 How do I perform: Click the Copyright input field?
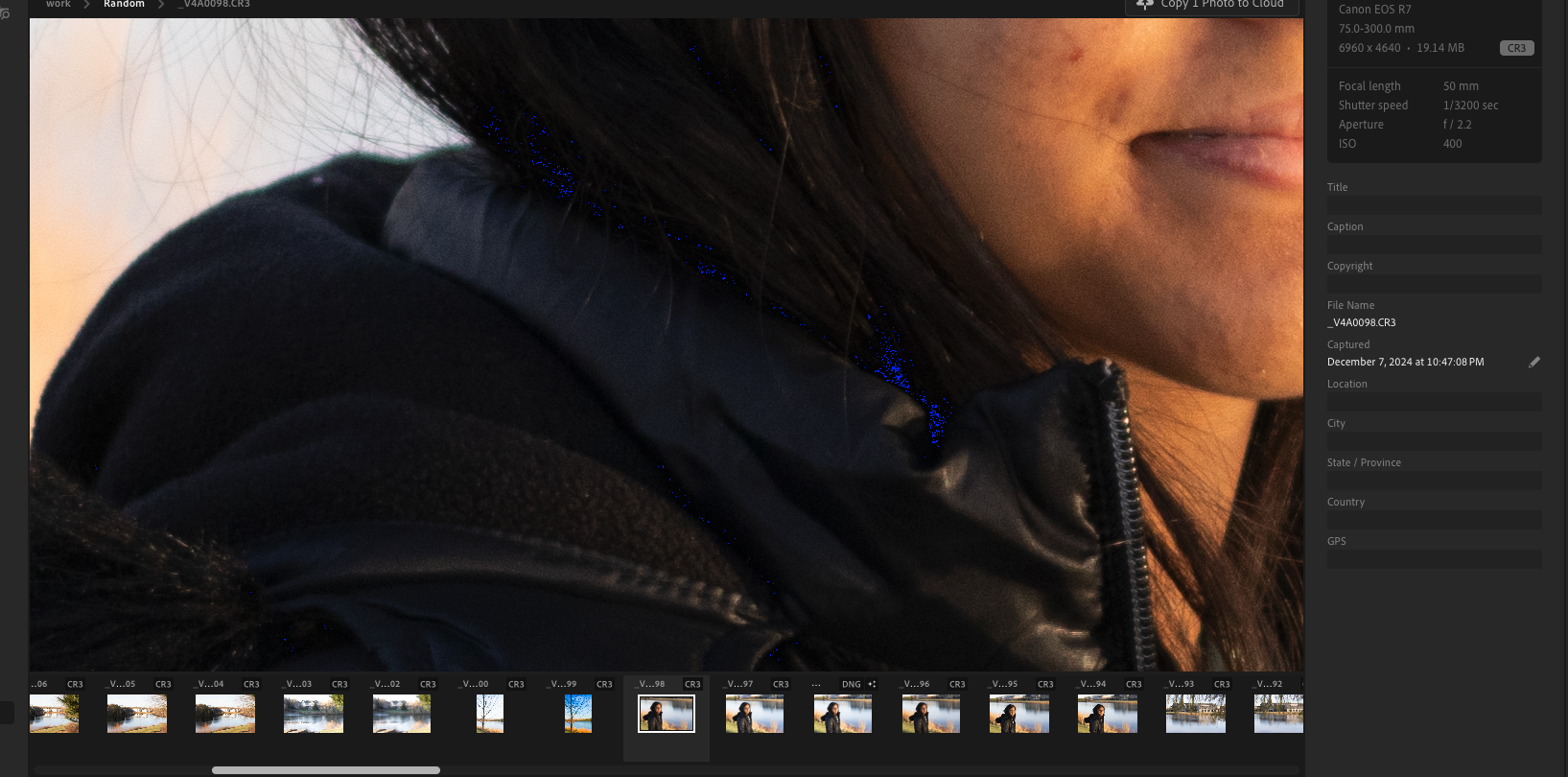tap(1434, 284)
